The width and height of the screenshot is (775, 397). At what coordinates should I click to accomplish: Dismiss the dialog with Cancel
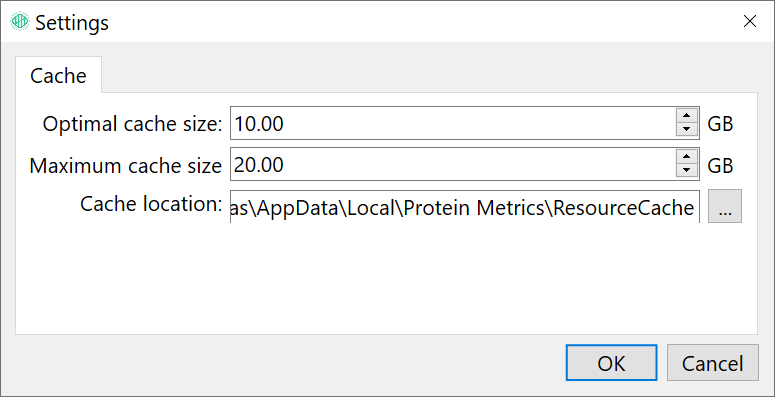(712, 363)
